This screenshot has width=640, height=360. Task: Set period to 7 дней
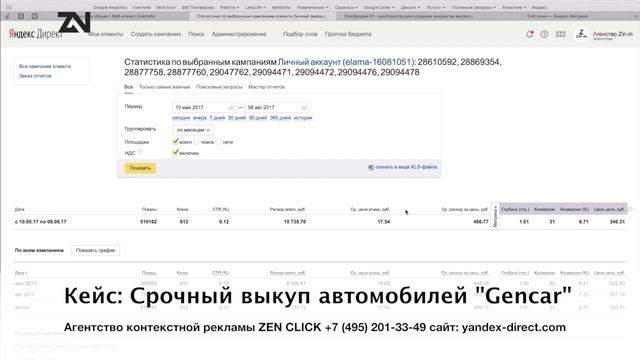217,118
